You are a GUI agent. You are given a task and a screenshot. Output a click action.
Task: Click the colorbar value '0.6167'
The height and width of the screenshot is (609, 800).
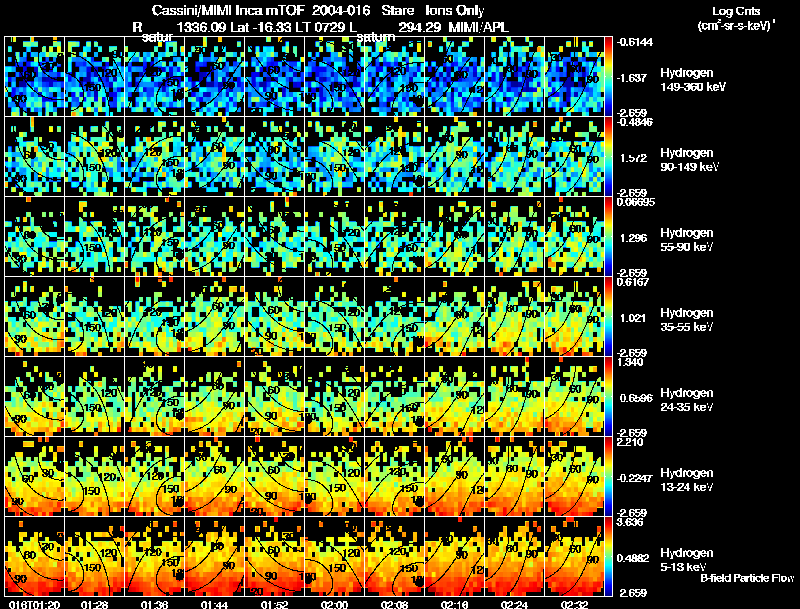tap(633, 283)
